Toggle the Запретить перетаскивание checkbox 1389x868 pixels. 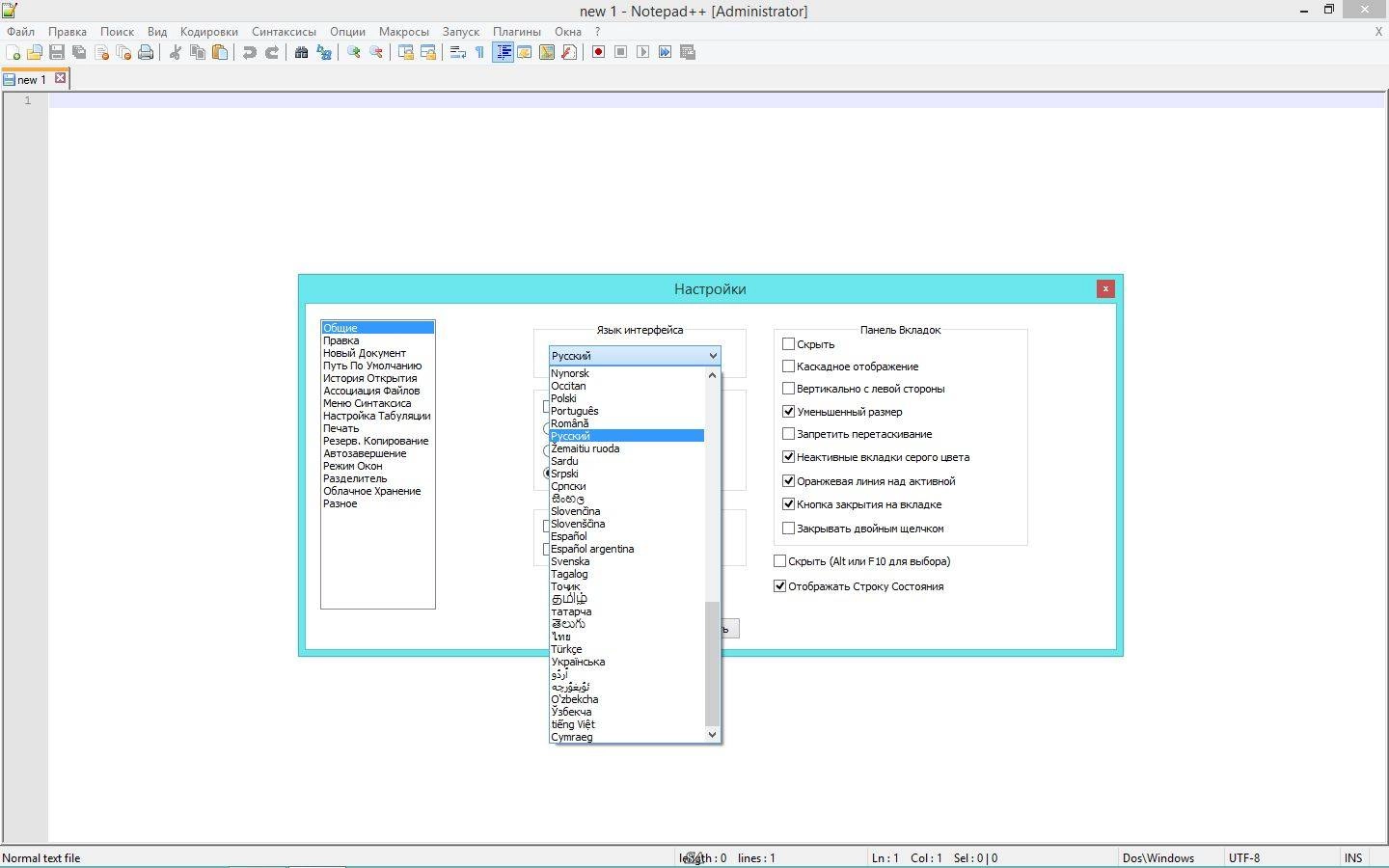tap(788, 433)
